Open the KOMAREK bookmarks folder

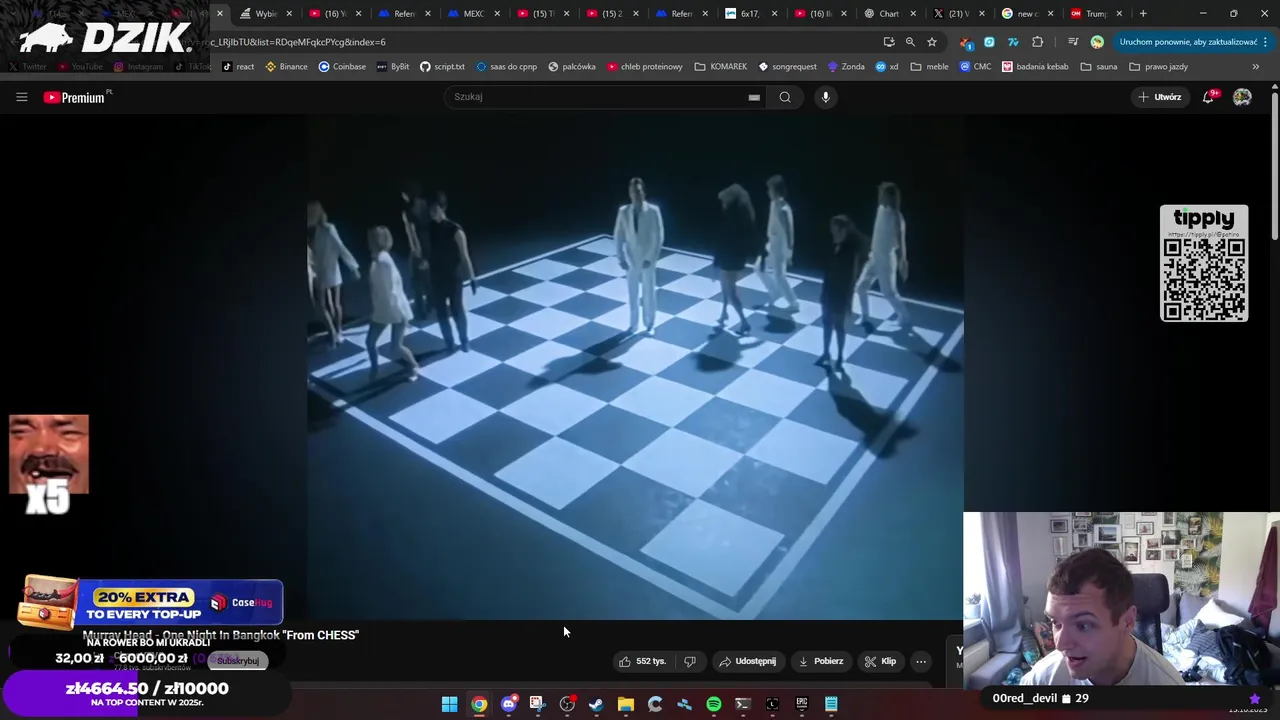pyautogui.click(x=720, y=67)
